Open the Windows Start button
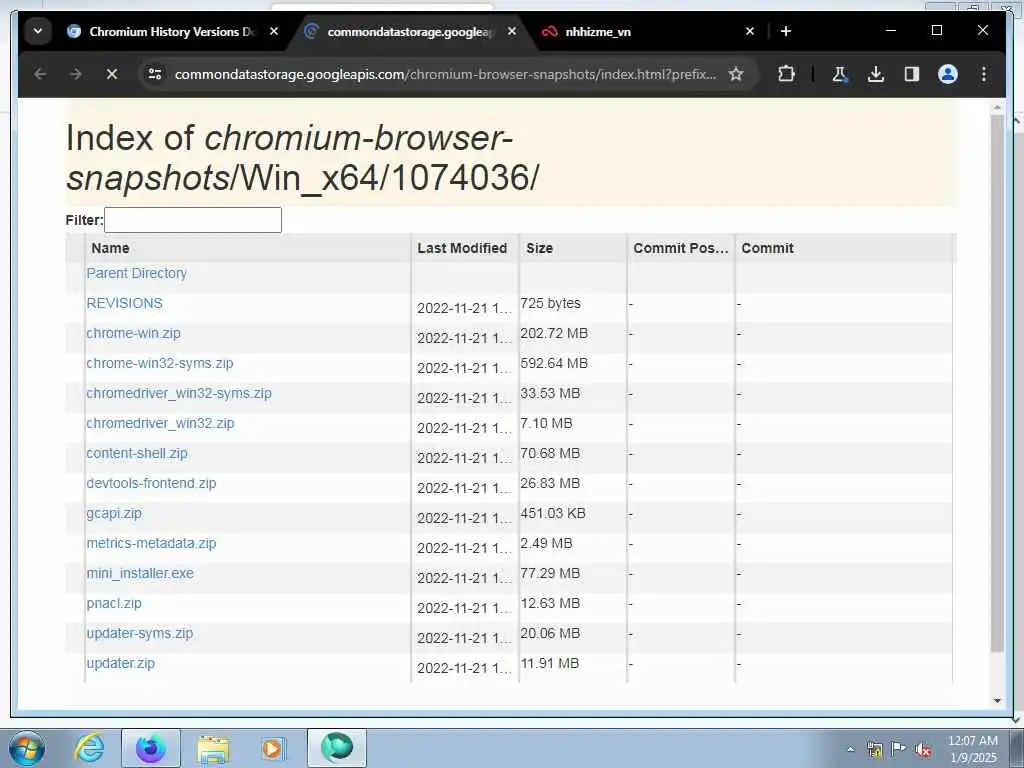 point(27,748)
